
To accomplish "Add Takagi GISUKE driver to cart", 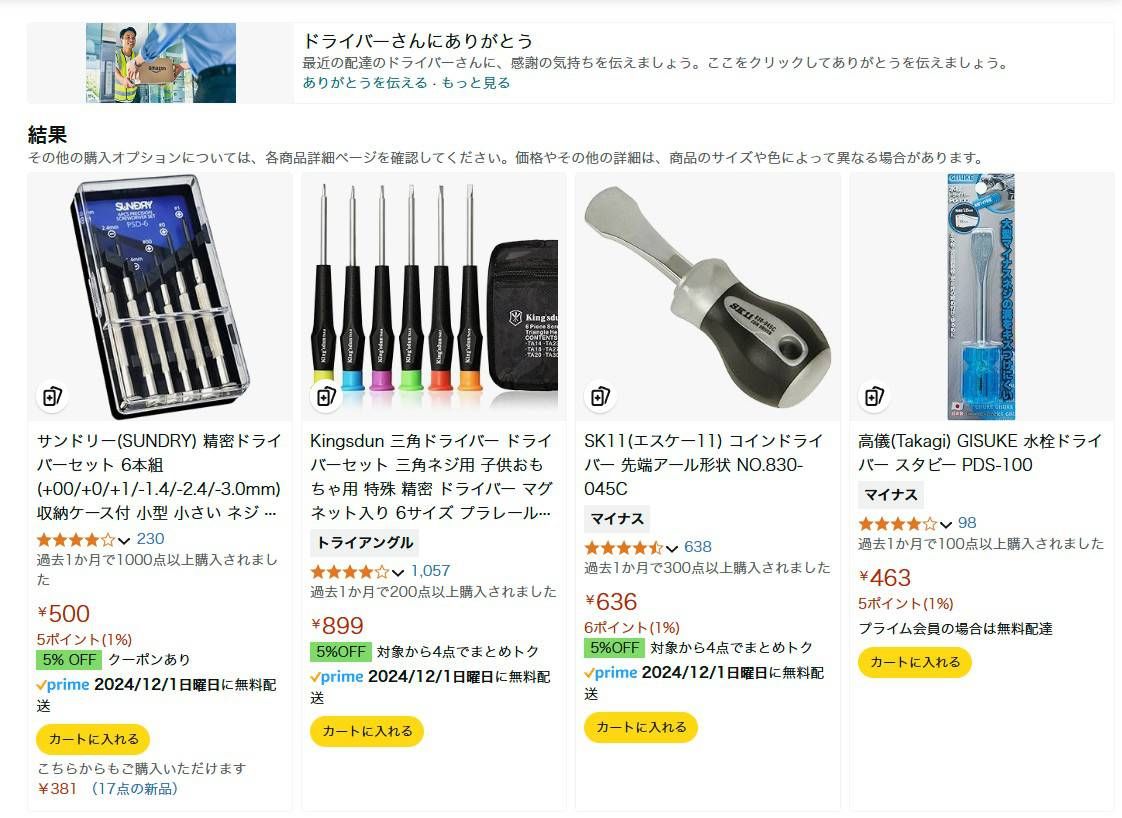I will [914, 662].
